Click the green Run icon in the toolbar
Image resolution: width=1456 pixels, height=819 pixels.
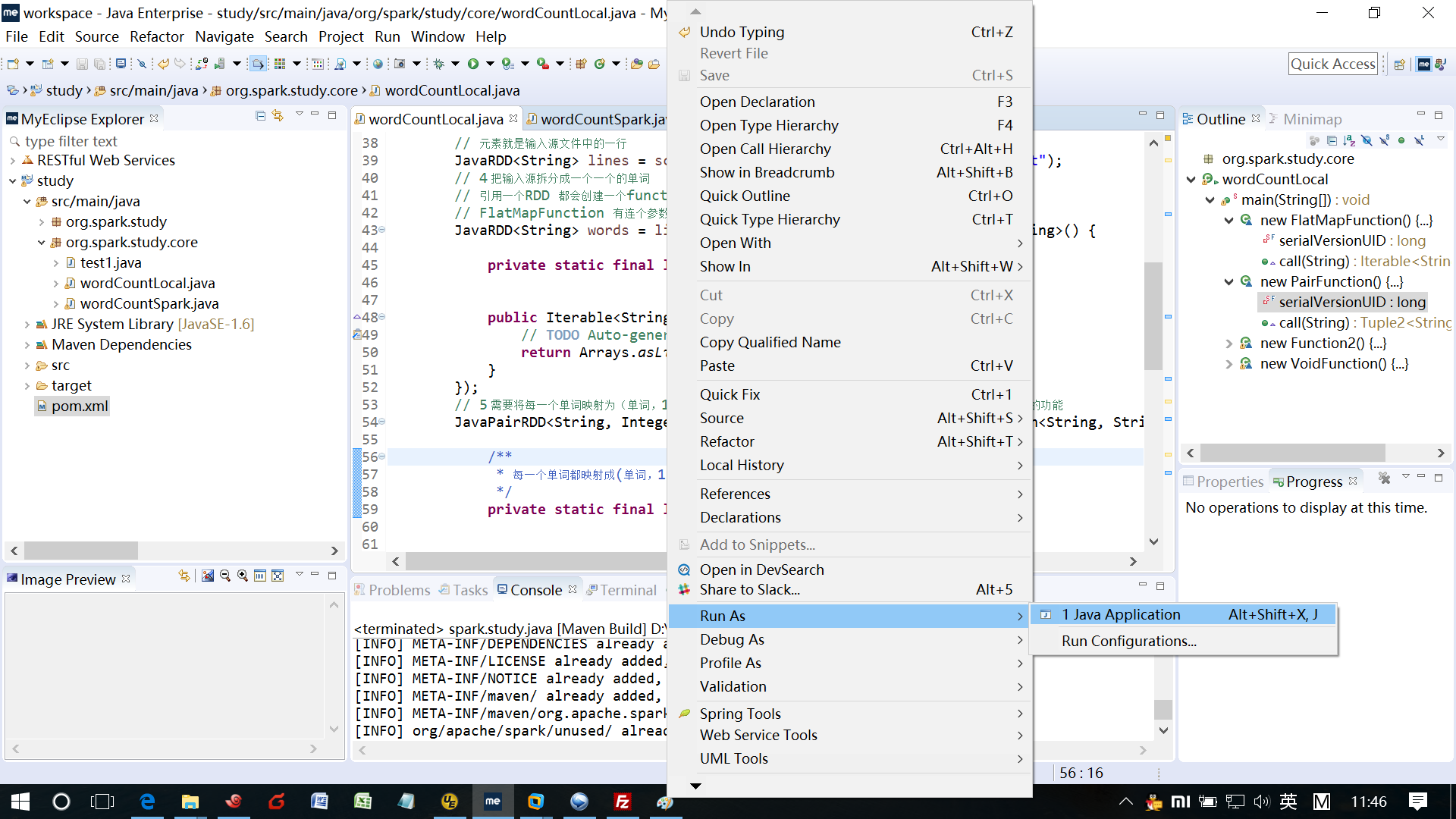(473, 64)
